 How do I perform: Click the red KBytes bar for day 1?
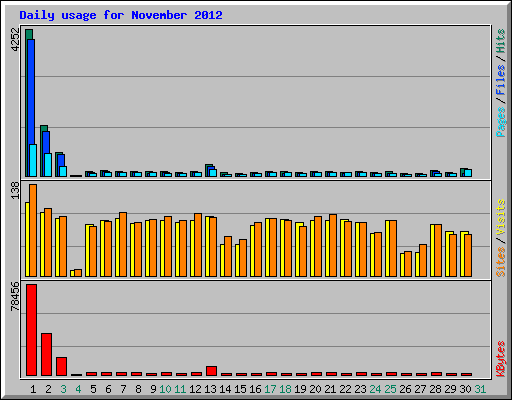point(31,330)
